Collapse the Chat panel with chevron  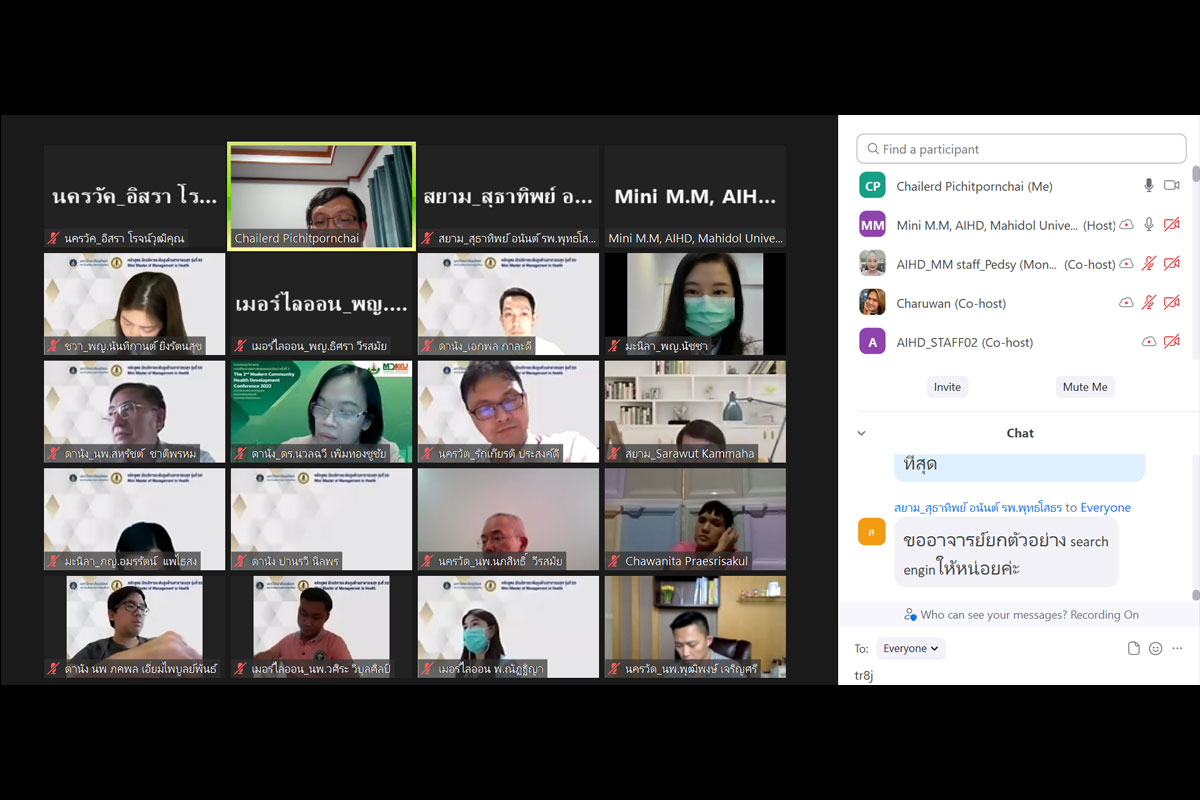(x=861, y=433)
